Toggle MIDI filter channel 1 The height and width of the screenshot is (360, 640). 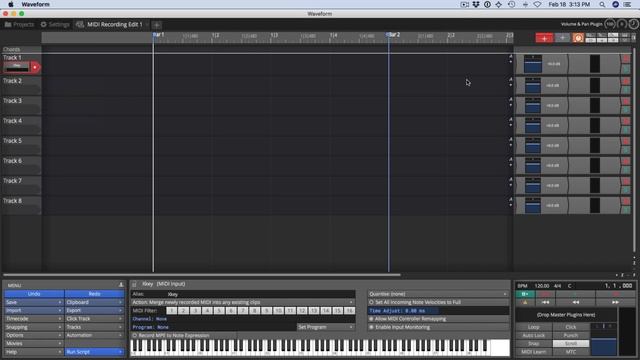pos(171,311)
